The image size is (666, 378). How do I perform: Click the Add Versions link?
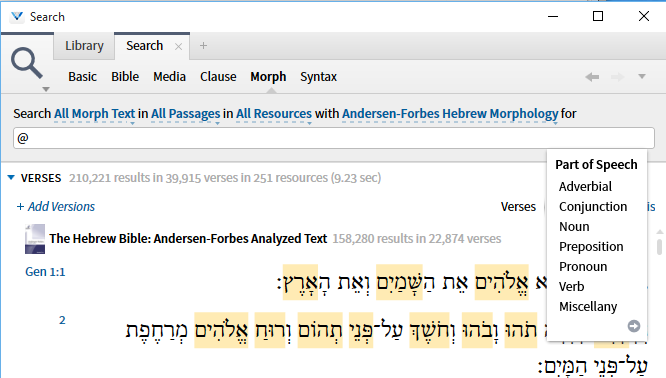[x=56, y=206]
